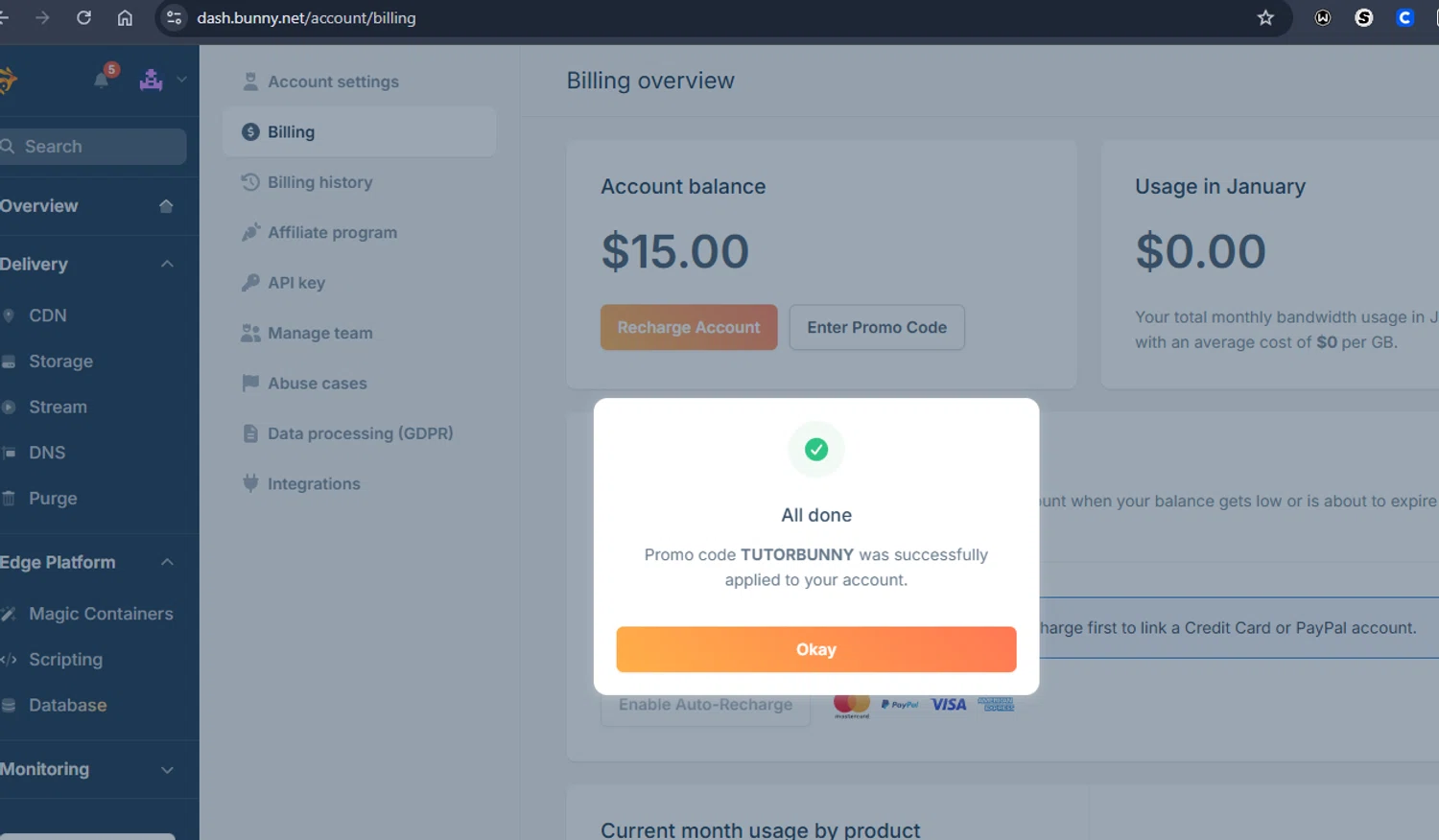The height and width of the screenshot is (840, 1439).
Task: Reload the page in browser
Action: [x=83, y=17]
